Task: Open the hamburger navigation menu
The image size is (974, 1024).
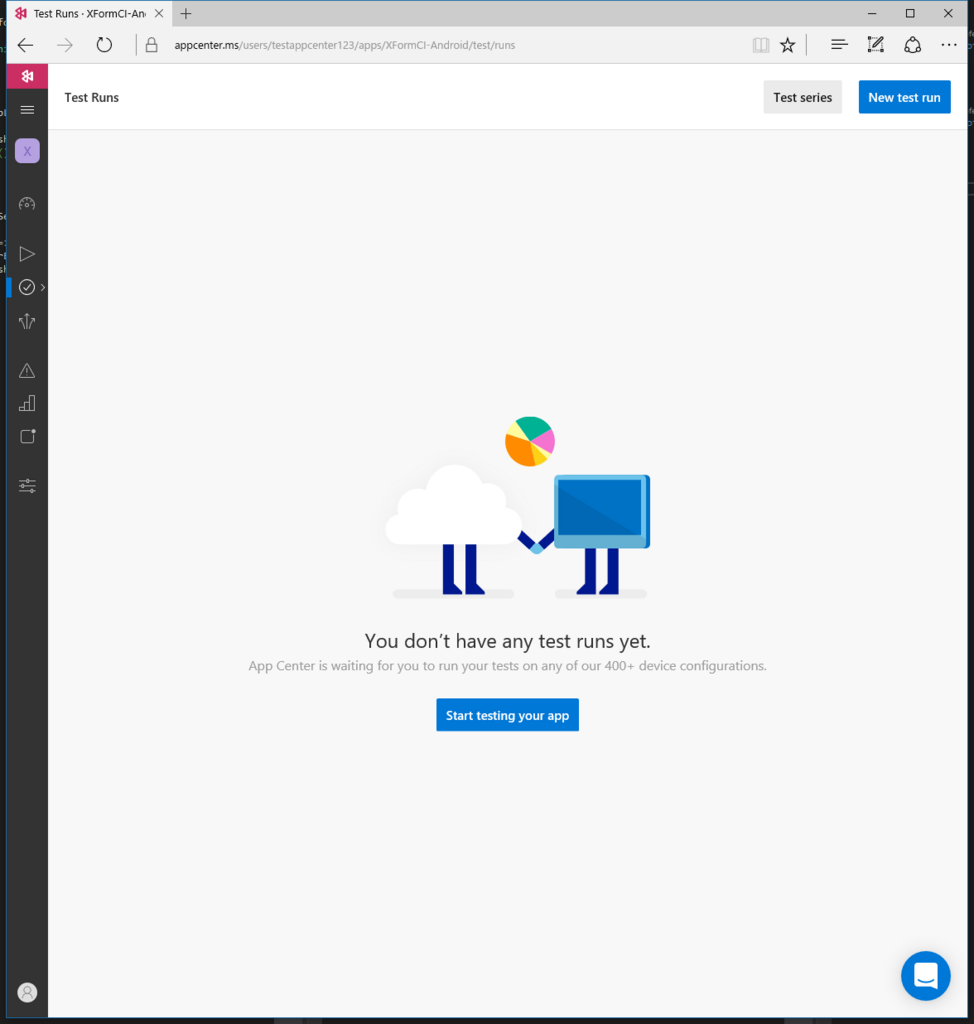Action: [27, 110]
